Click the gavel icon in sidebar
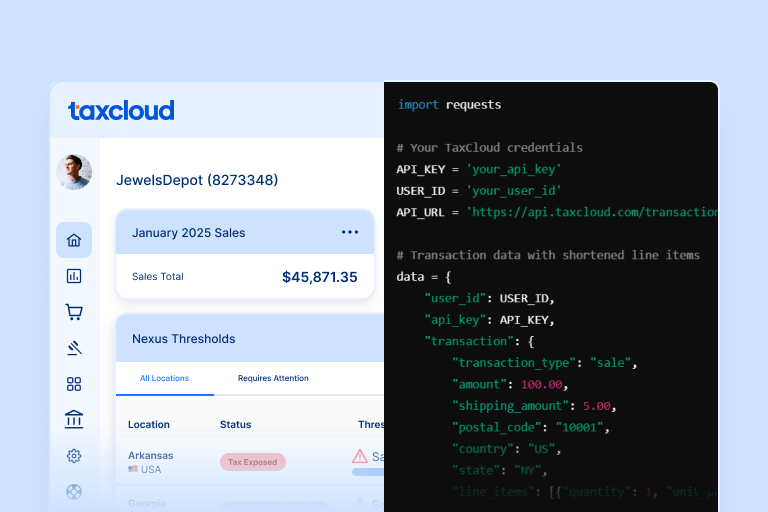This screenshot has height=512, width=768. click(74, 348)
